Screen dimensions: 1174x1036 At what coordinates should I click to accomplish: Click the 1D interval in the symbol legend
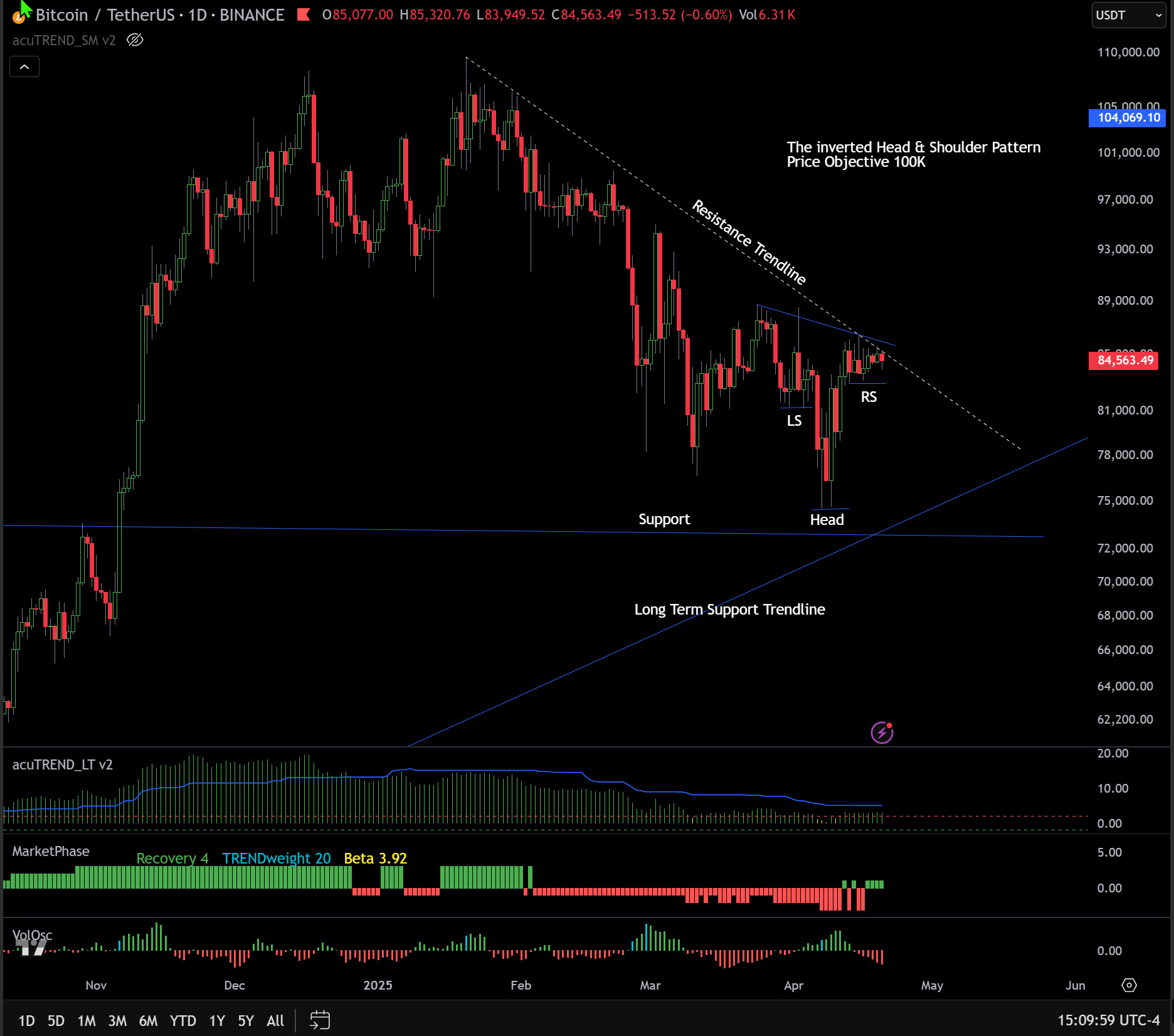199,15
